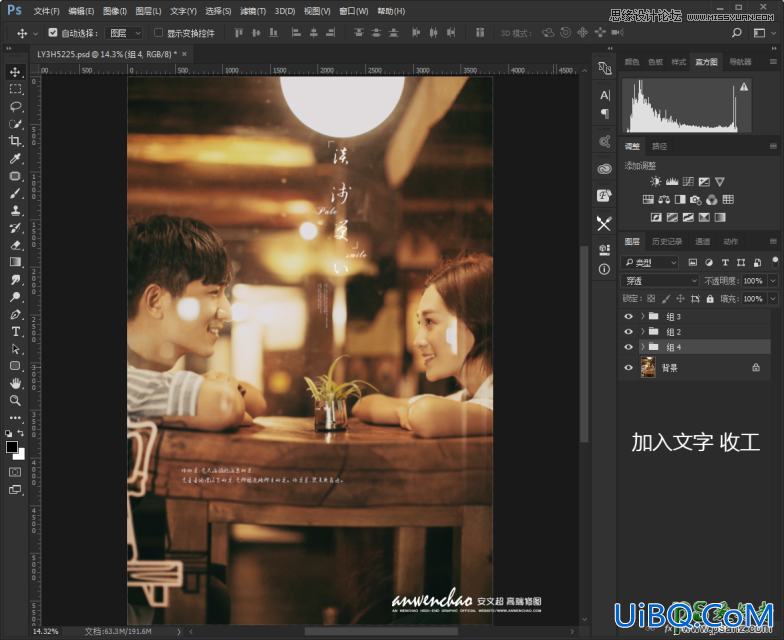Open the 文件(F) menu
The height and width of the screenshot is (640, 784).
pyautogui.click(x=46, y=11)
